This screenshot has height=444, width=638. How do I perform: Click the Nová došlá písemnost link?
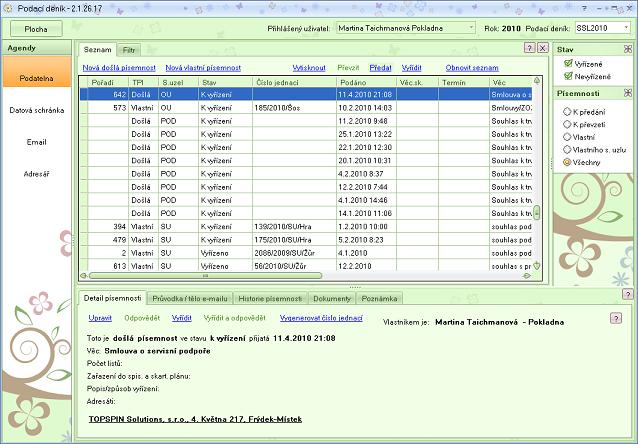click(120, 66)
